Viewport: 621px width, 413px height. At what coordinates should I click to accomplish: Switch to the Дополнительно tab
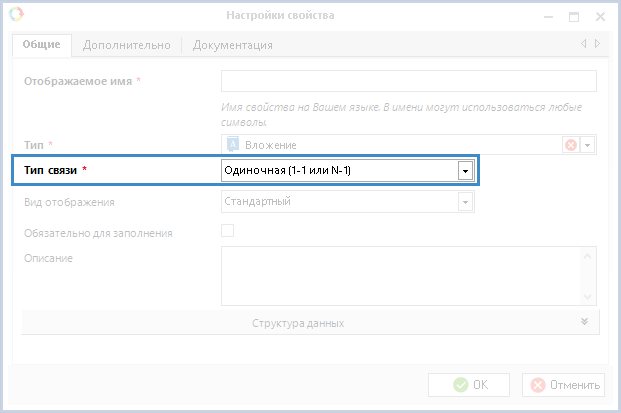click(x=127, y=45)
